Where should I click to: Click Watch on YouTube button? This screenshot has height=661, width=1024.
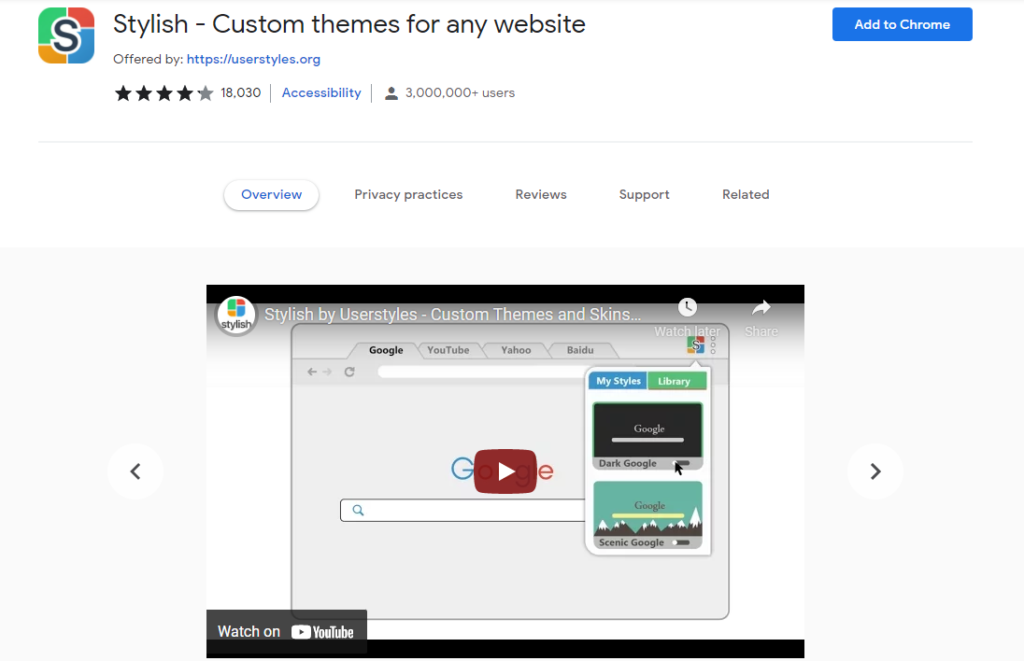286,631
